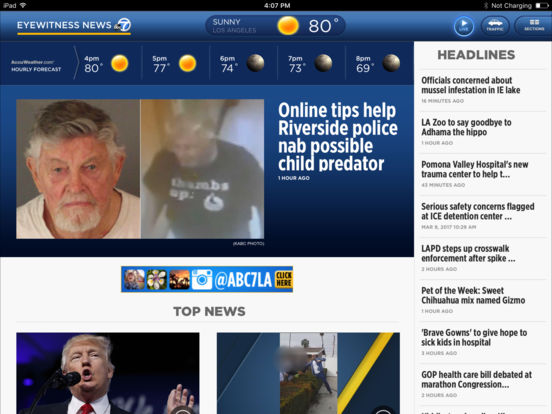Open 'Serious safety concerns flagged at ICE' story
This screenshot has height=414, width=552.
[x=478, y=211]
